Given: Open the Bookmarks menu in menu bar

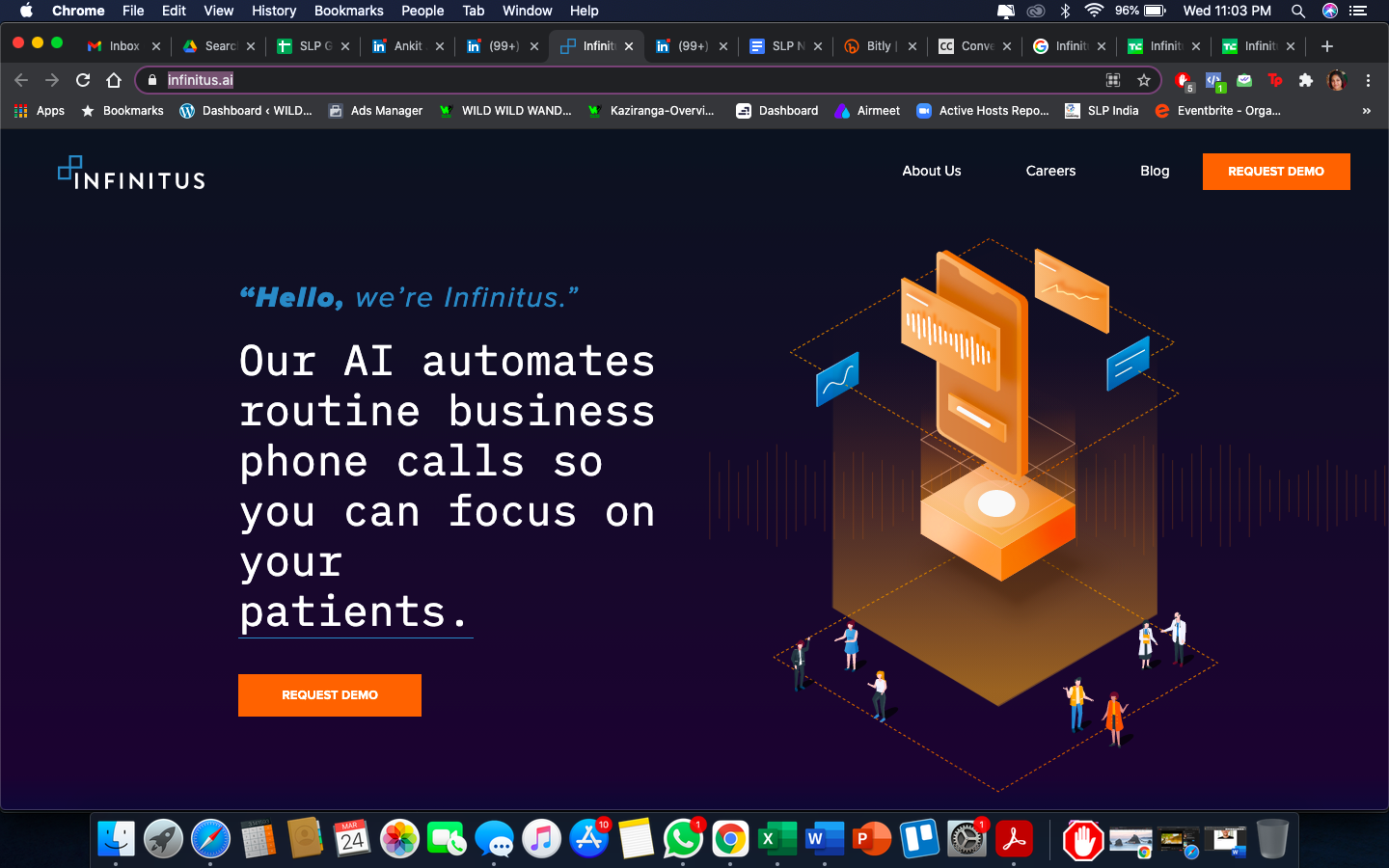Looking at the screenshot, I should pos(348,11).
